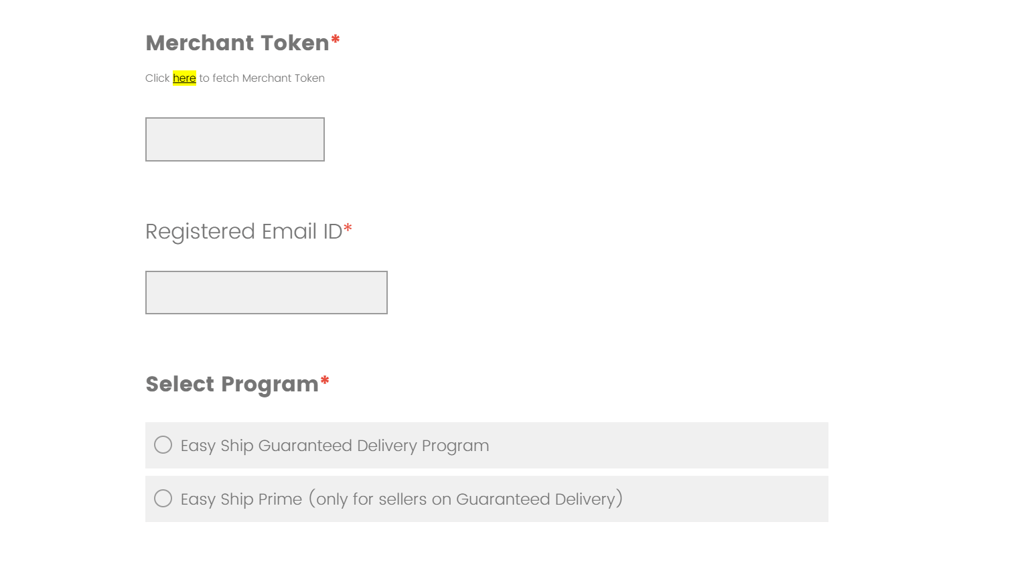1024x571 pixels.
Task: Click the right end of the Email ID box
Action: [374, 292]
